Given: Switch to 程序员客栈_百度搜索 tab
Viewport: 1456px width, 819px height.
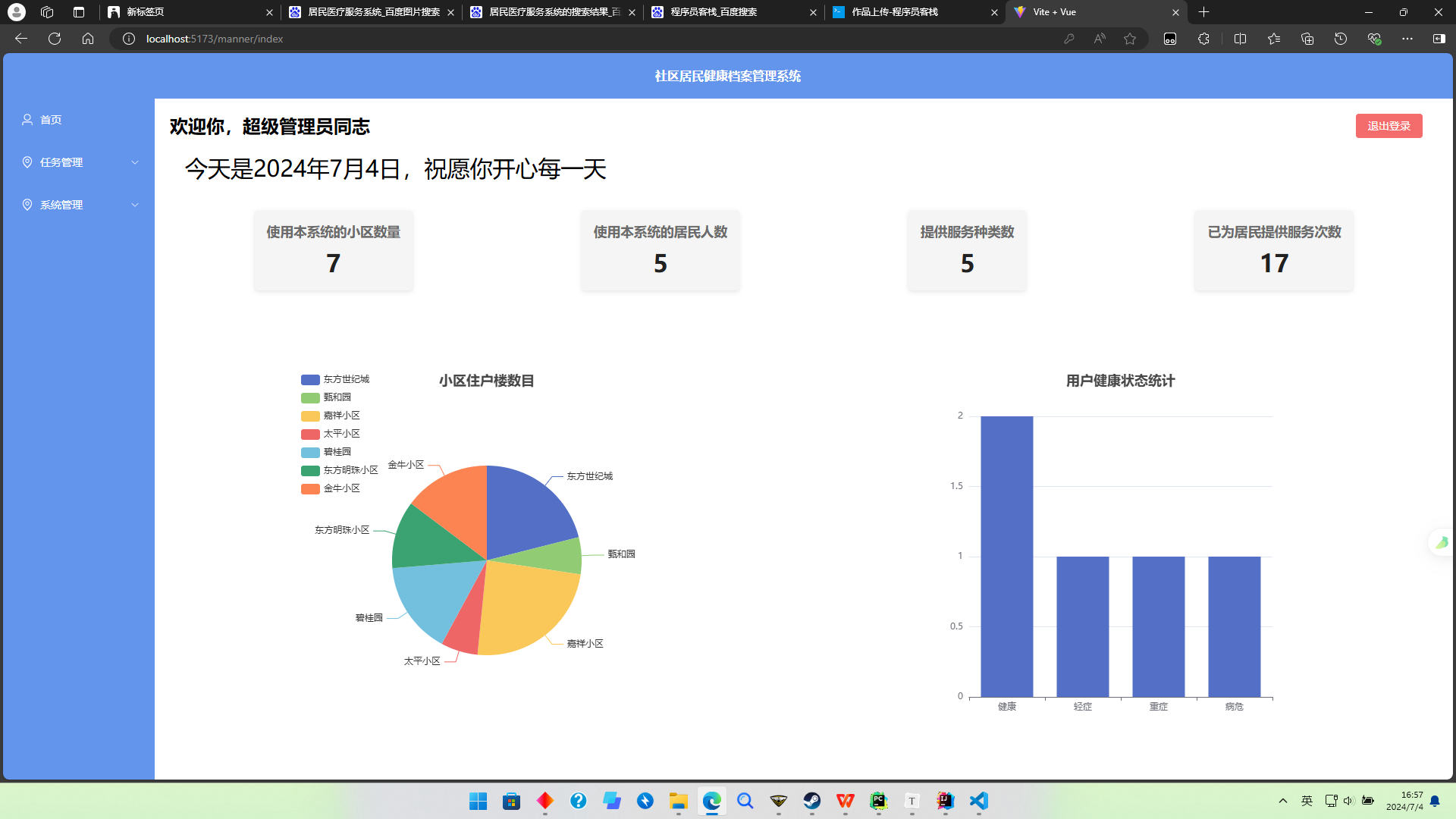Looking at the screenshot, I should 734,12.
